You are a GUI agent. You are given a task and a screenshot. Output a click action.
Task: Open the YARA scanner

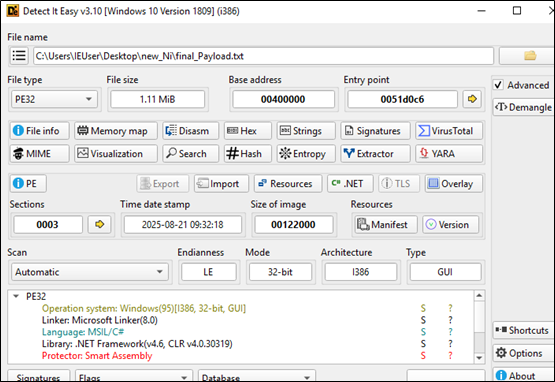(449, 154)
